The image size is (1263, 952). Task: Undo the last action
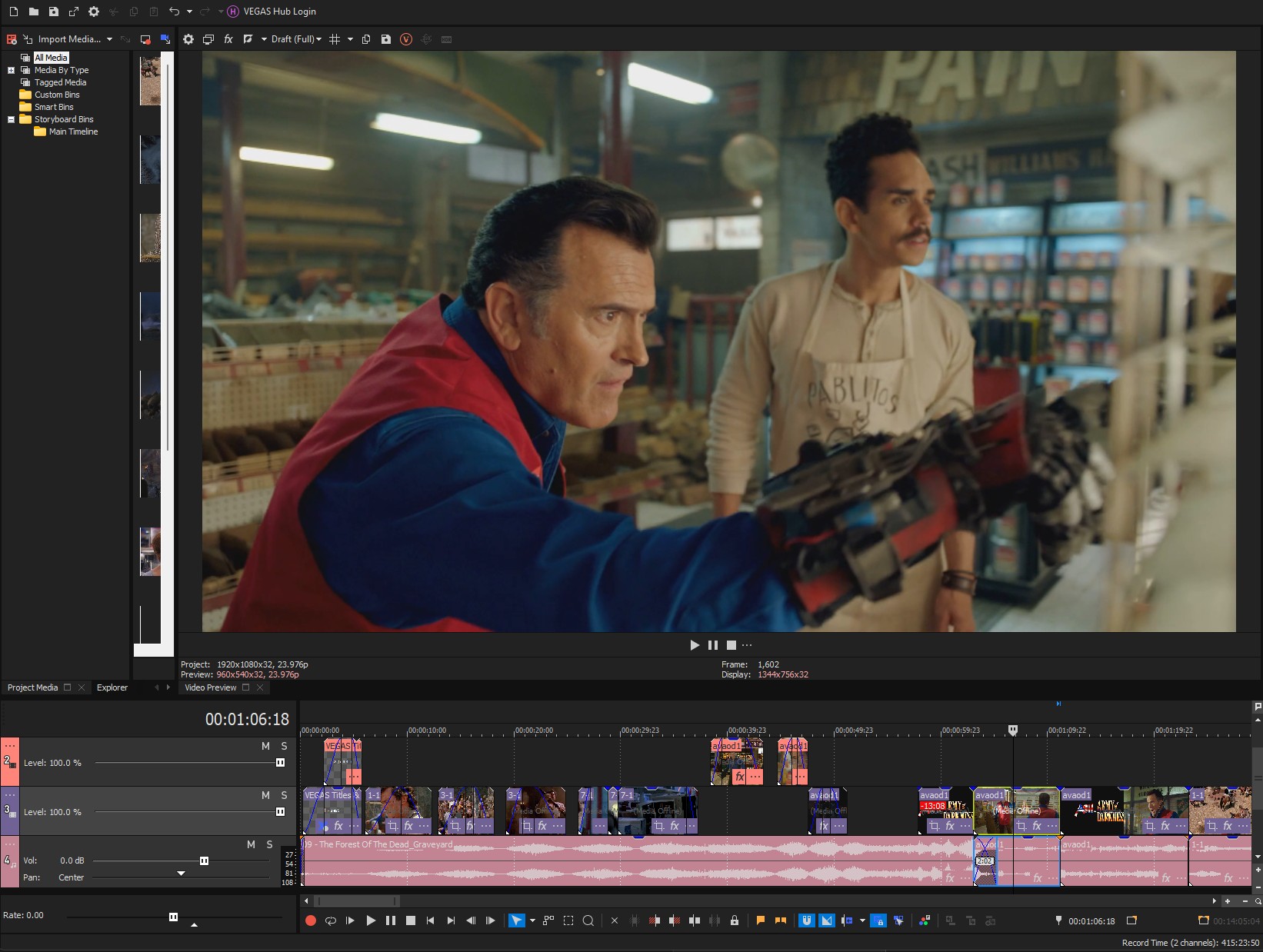175,12
